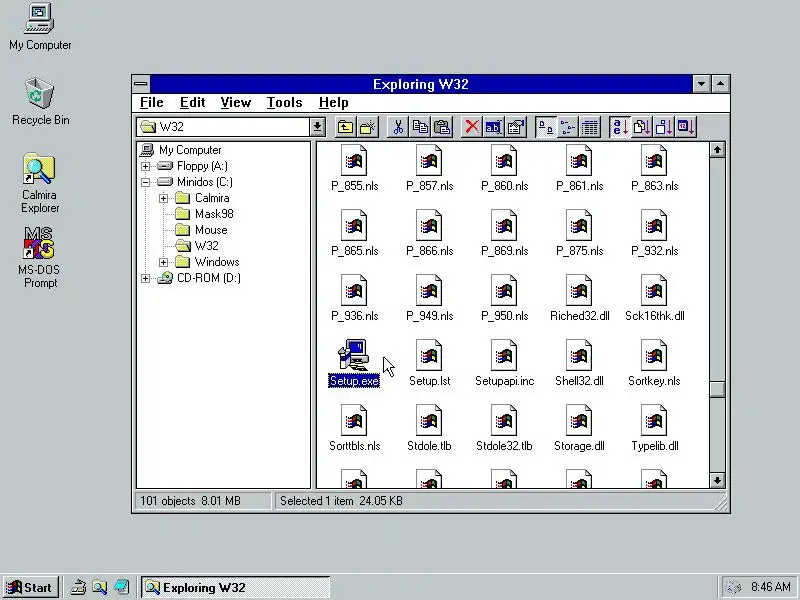The height and width of the screenshot is (600, 800).
Task: Copy selected file using toolbar icon
Action: tap(420, 127)
